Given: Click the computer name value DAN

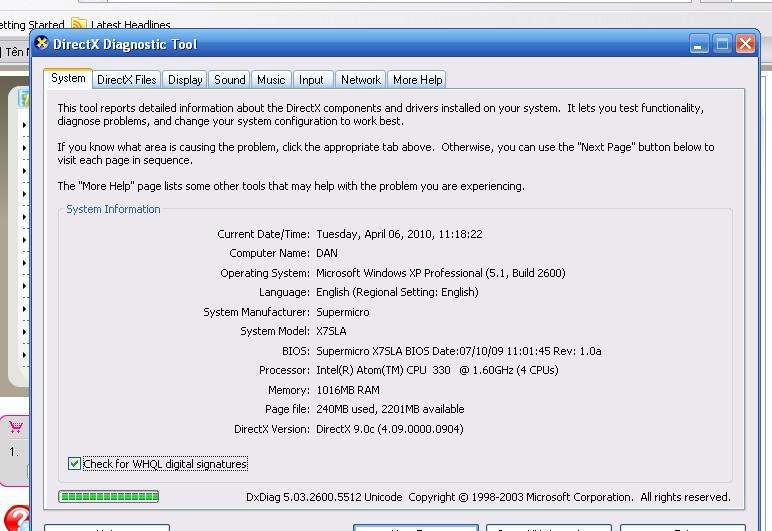Looking at the screenshot, I should [327, 253].
